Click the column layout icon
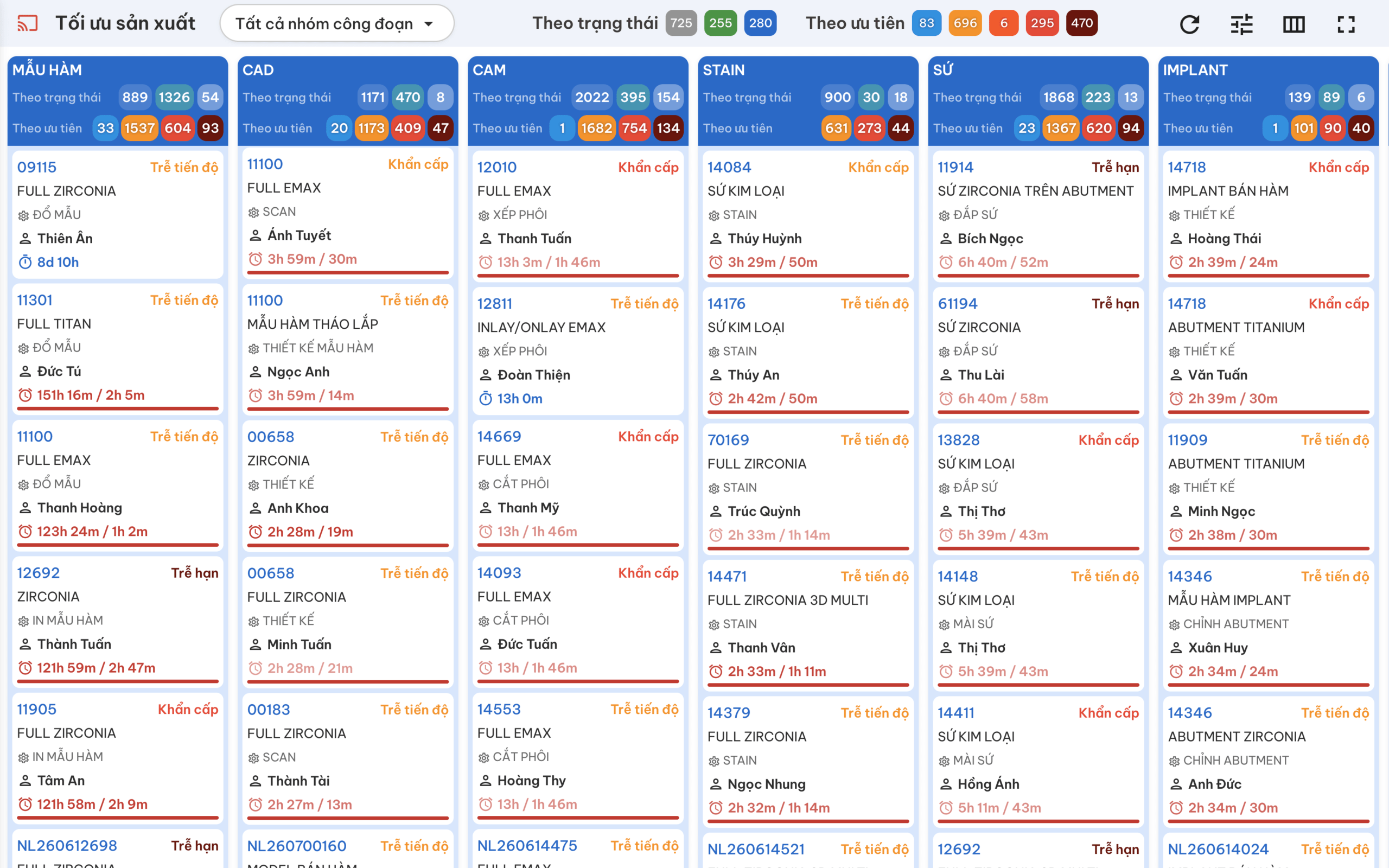 coord(1294,24)
